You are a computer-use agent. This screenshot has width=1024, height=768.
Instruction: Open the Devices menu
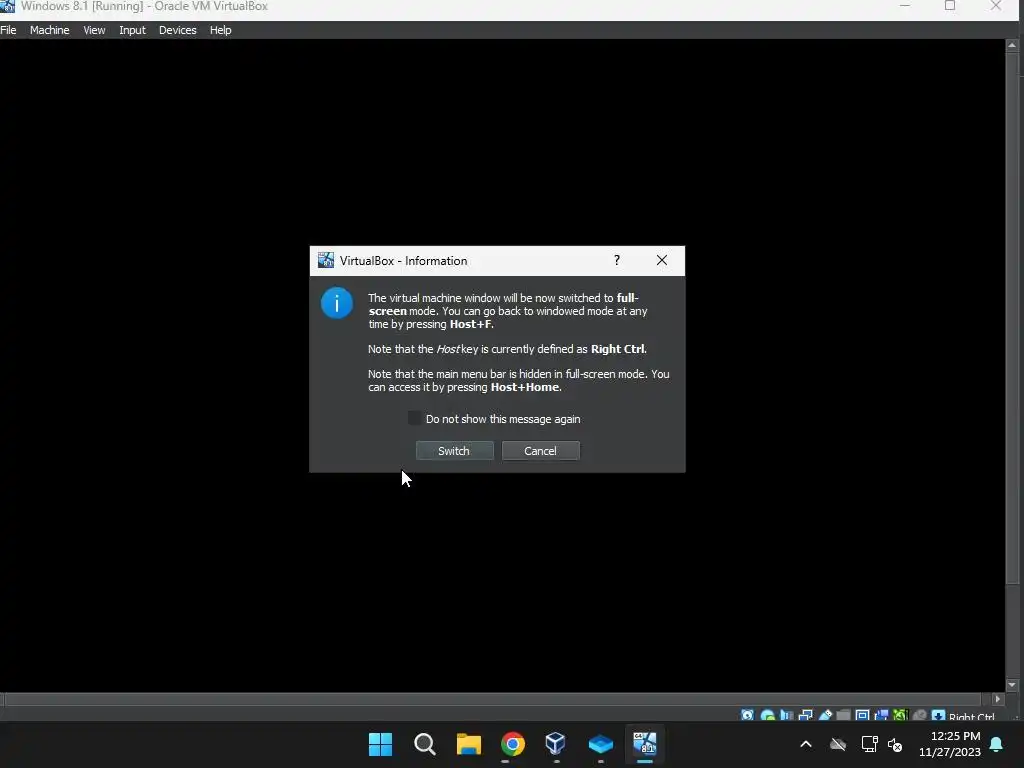[x=178, y=30]
